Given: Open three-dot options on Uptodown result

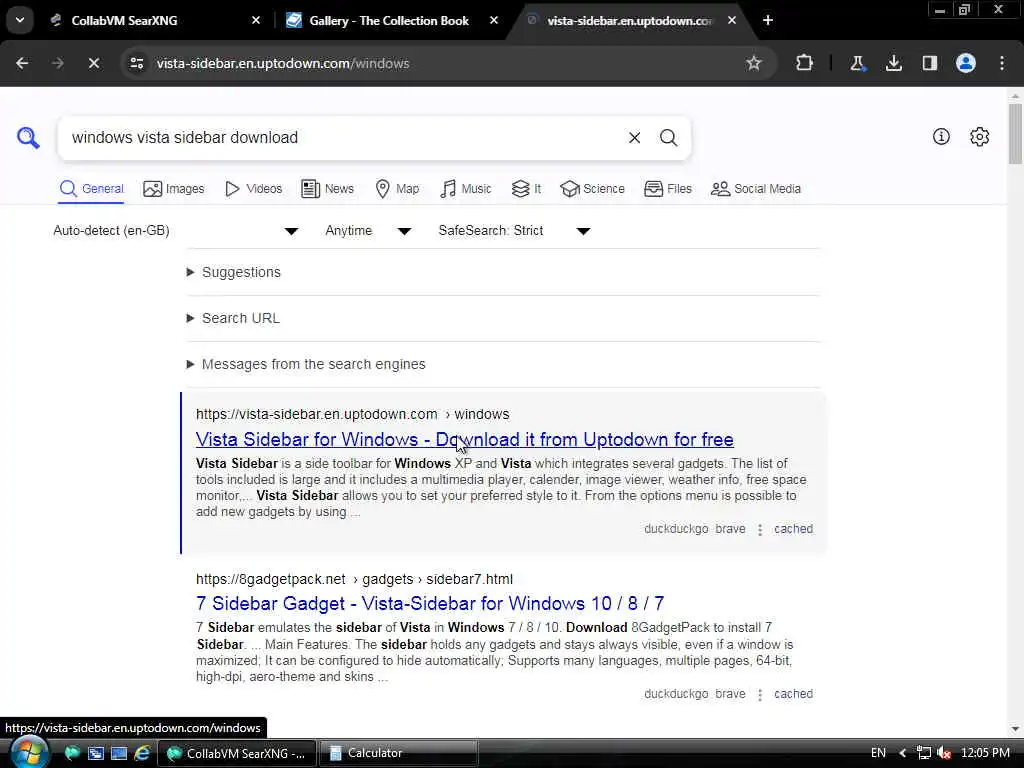Looking at the screenshot, I should (x=760, y=530).
